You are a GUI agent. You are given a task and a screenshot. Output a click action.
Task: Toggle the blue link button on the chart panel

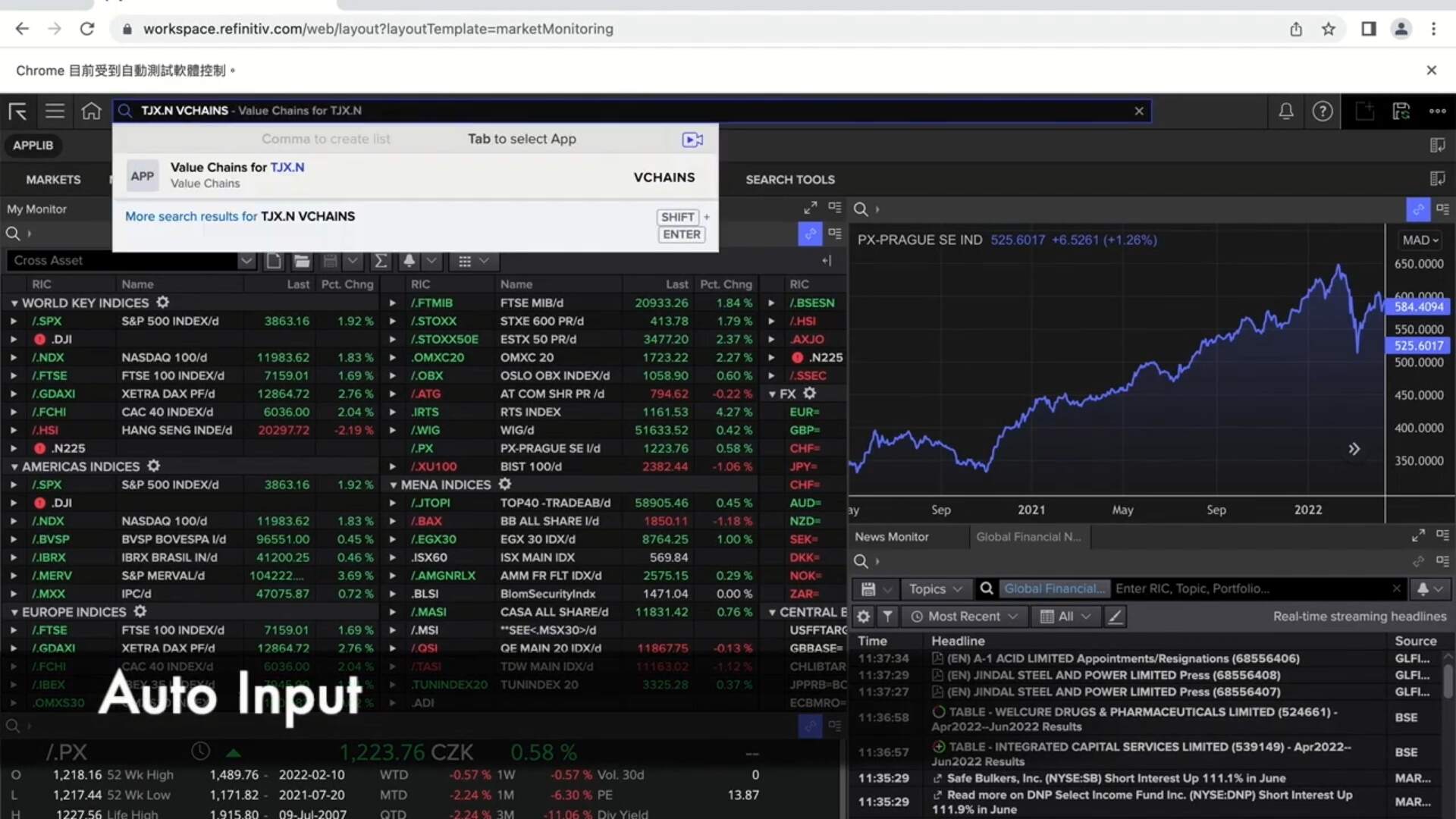(x=1417, y=209)
